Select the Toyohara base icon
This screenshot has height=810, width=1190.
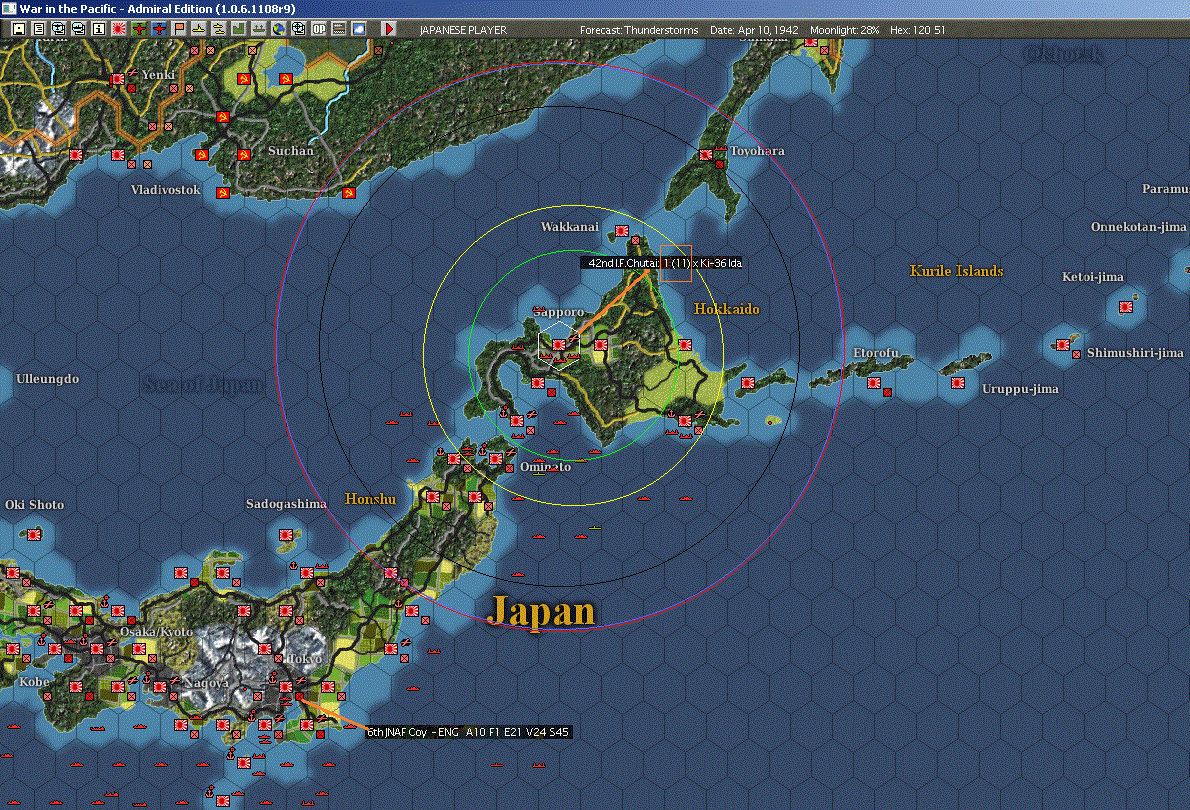point(706,155)
